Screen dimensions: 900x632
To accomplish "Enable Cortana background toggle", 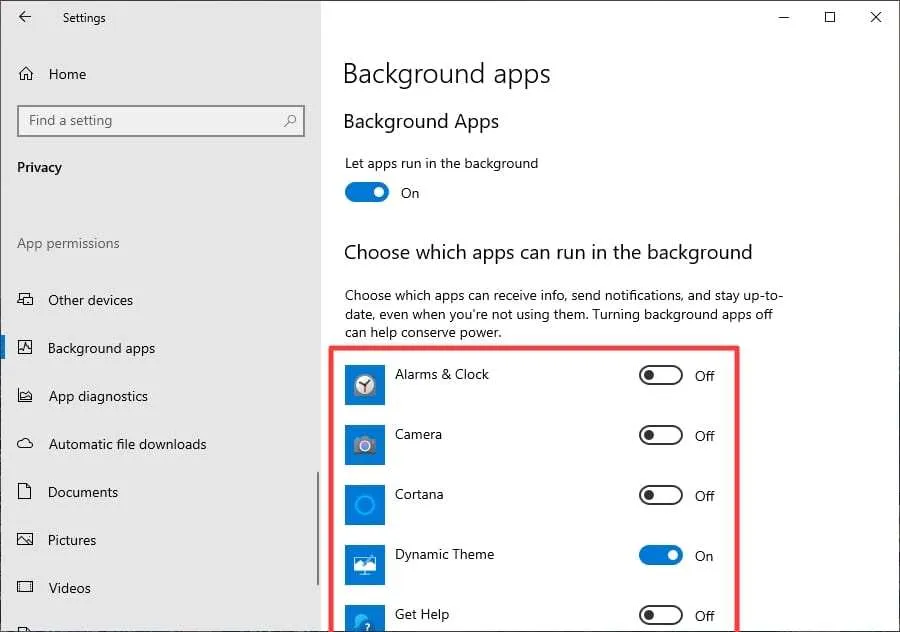I will (661, 495).
